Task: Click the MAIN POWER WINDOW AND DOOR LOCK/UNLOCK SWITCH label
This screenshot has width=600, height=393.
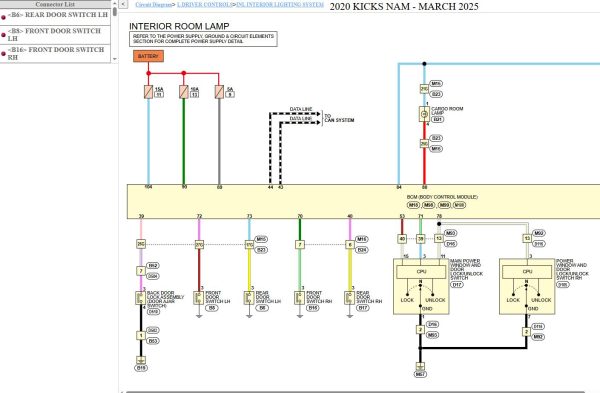Action: [466, 269]
